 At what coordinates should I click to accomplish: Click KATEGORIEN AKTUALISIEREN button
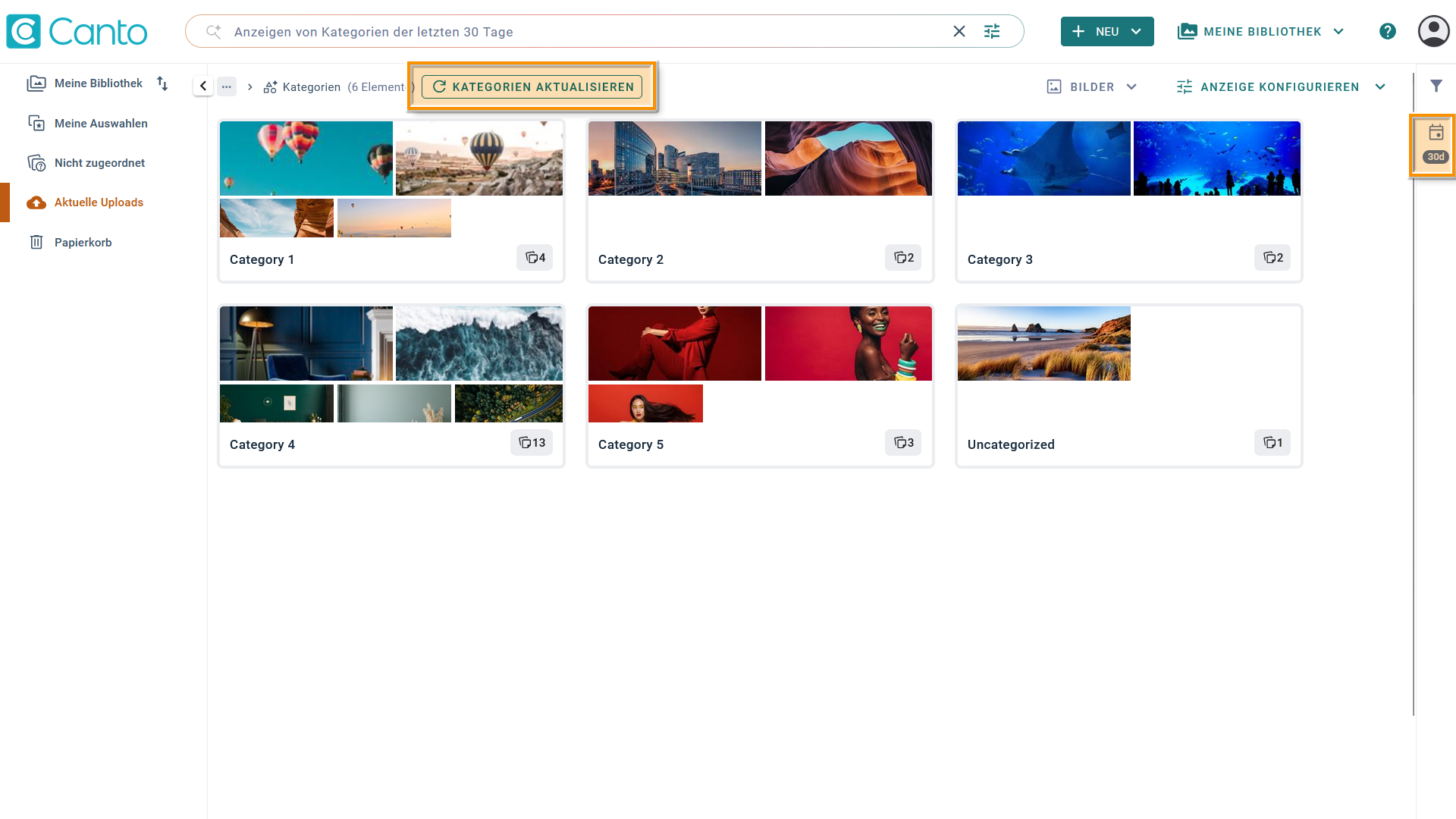532,87
